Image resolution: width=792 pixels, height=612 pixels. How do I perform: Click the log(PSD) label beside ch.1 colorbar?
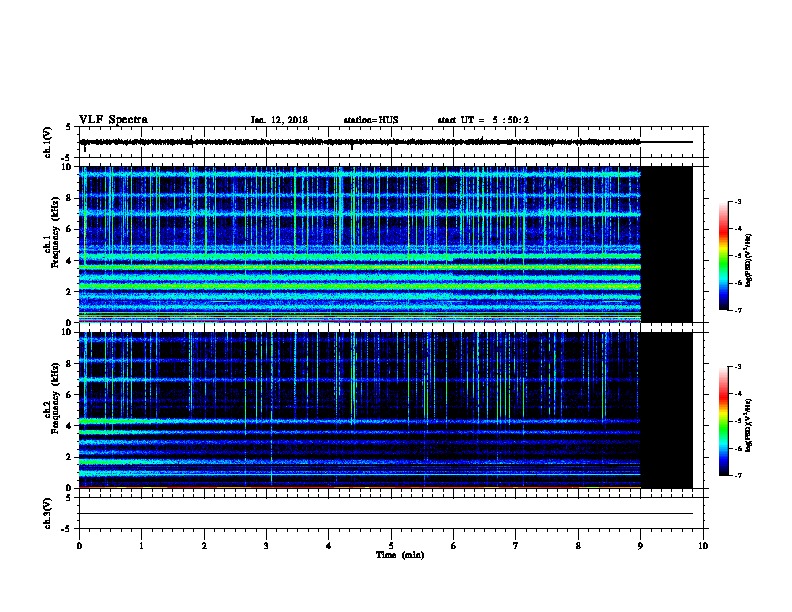pyautogui.click(x=748, y=260)
